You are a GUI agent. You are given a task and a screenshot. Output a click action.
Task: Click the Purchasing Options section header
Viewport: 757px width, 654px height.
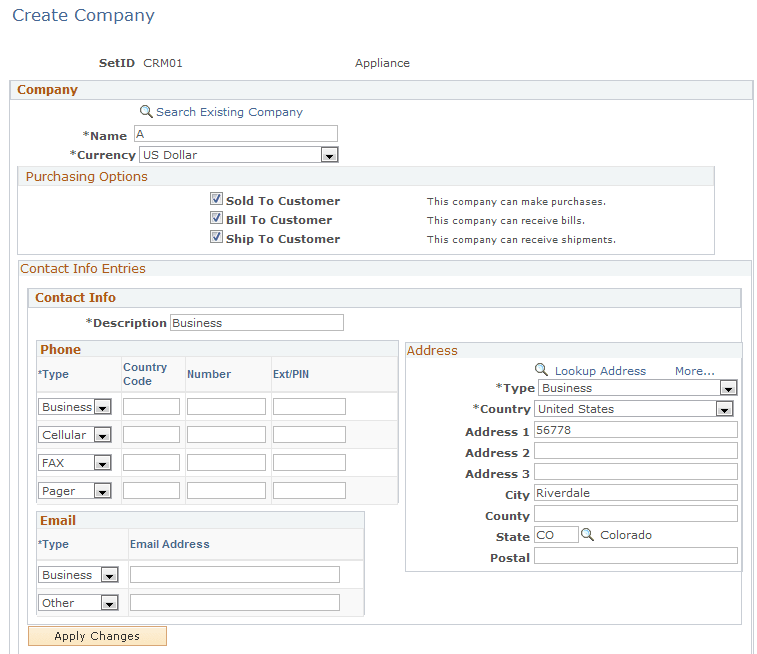point(87,177)
